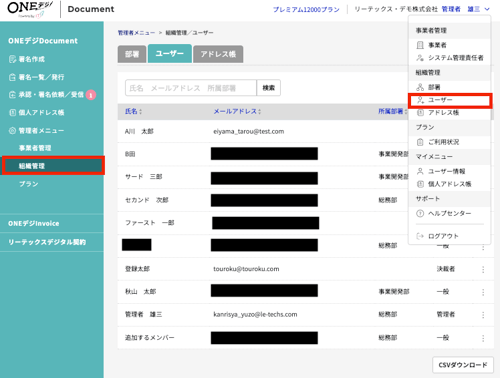Open the アドレス帳 tab
Viewport: 500px width, 378px height.
click(218, 54)
